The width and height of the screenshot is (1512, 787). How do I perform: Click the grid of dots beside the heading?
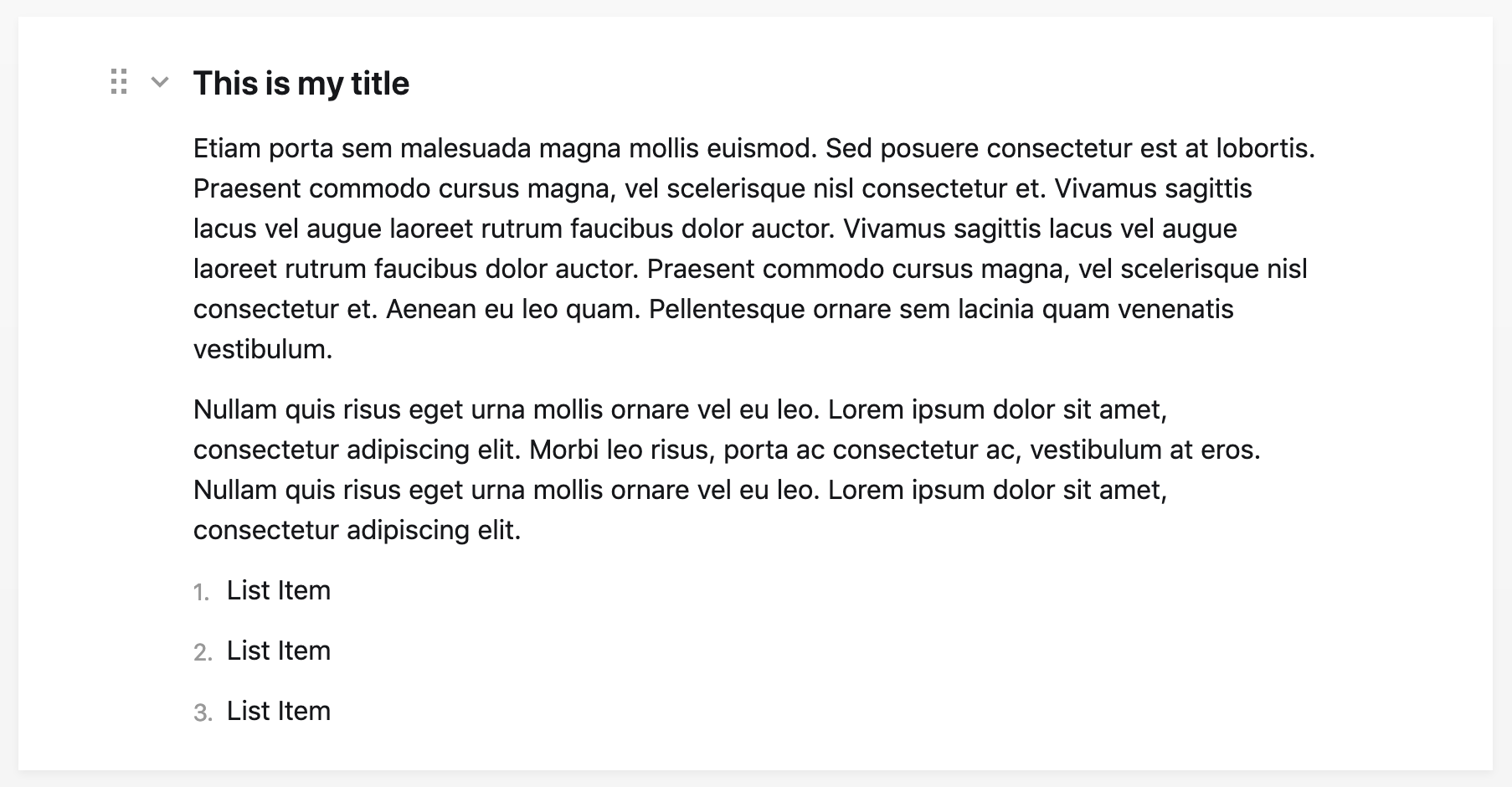point(118,81)
